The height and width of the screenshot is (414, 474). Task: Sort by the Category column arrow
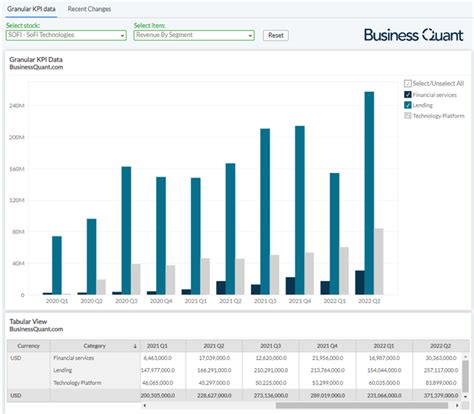[x=135, y=346]
